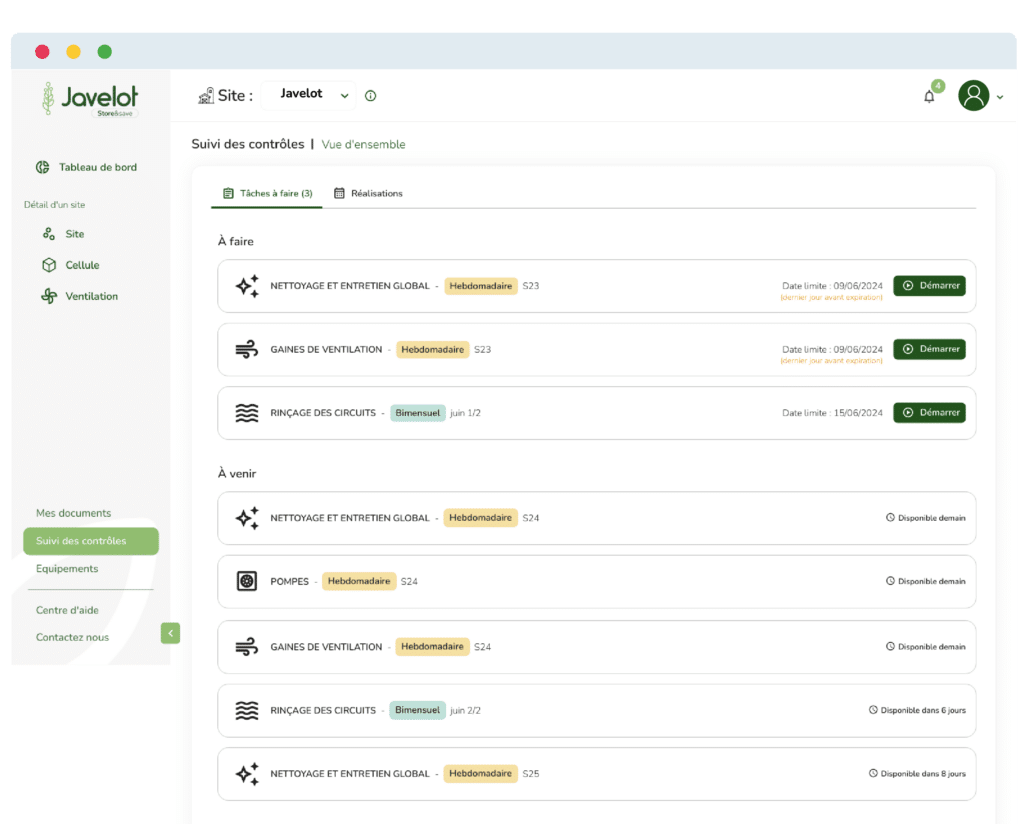Go to Ventilation in the sidebar
The image size is (1024, 824).
[91, 296]
